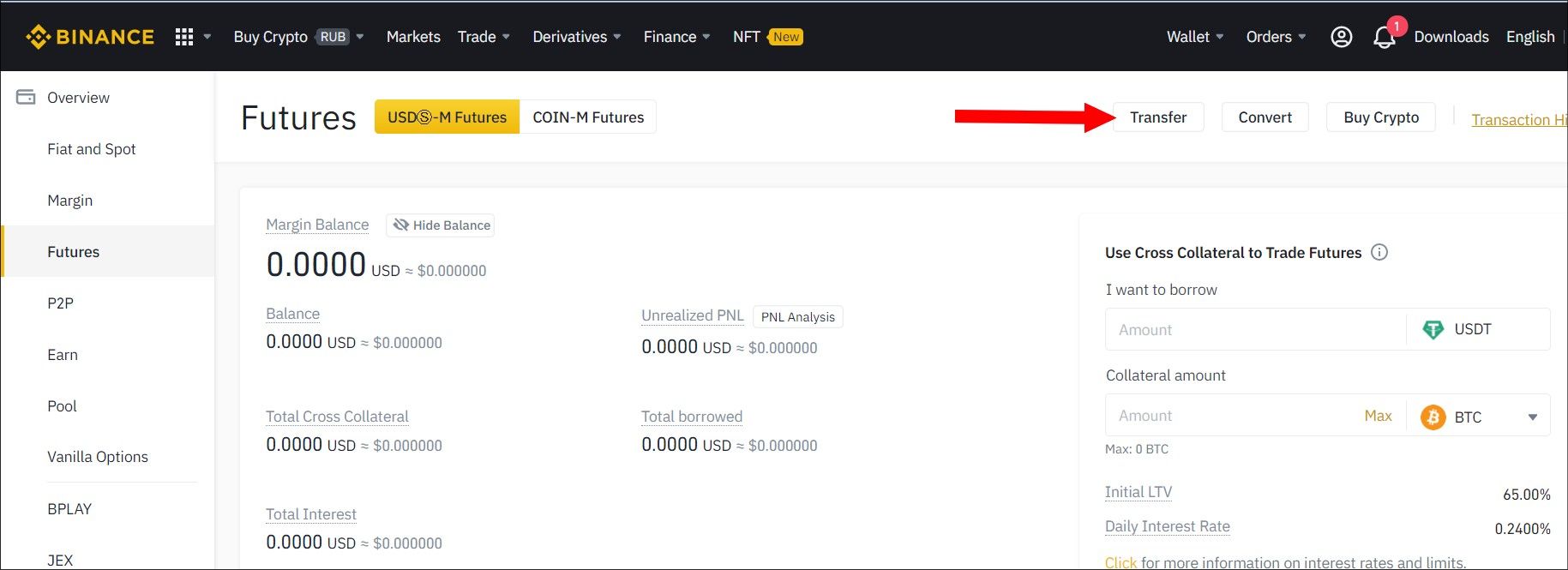Screen dimensions: 1568x570
Task: Open PNL Analysis button
Action: pyautogui.click(x=797, y=316)
